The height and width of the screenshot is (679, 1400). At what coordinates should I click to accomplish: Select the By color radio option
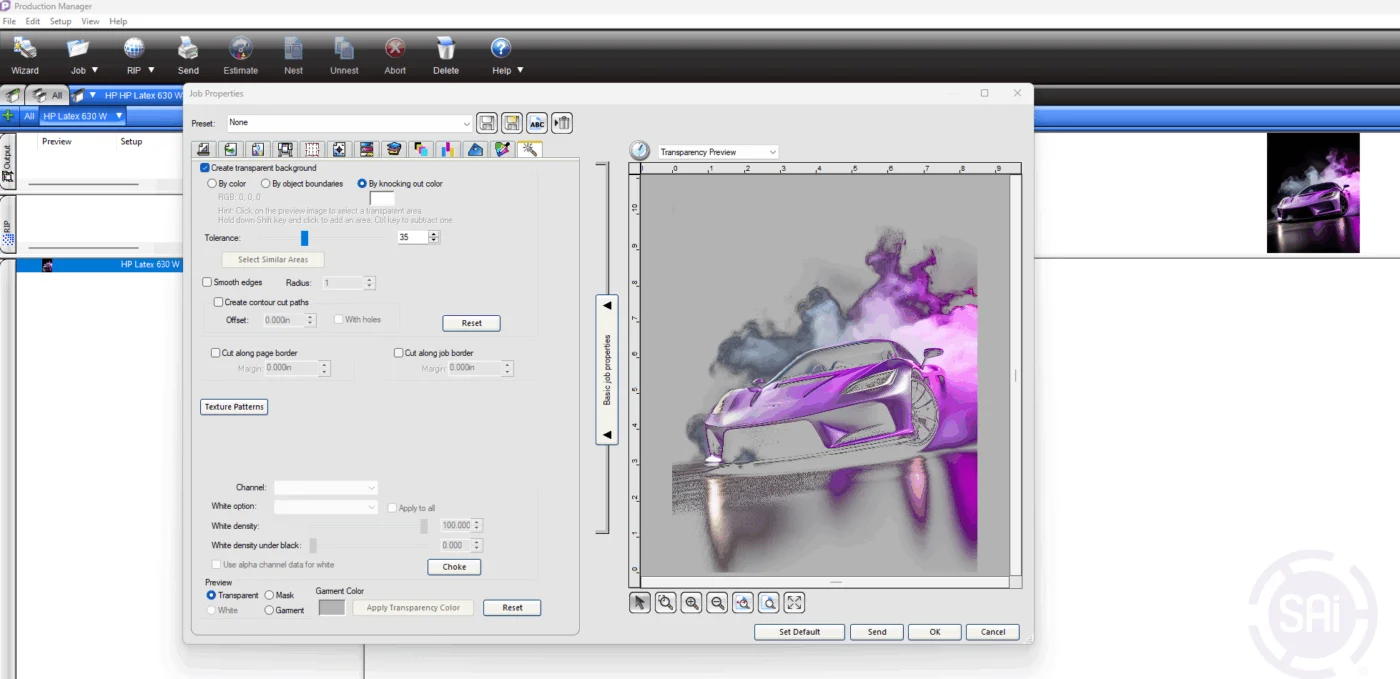coord(212,184)
